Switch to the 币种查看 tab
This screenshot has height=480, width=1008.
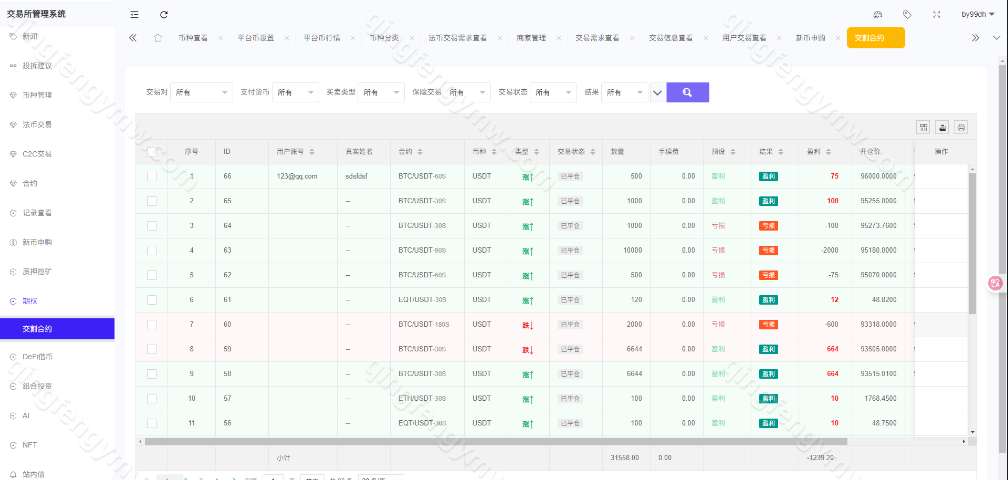point(193,38)
